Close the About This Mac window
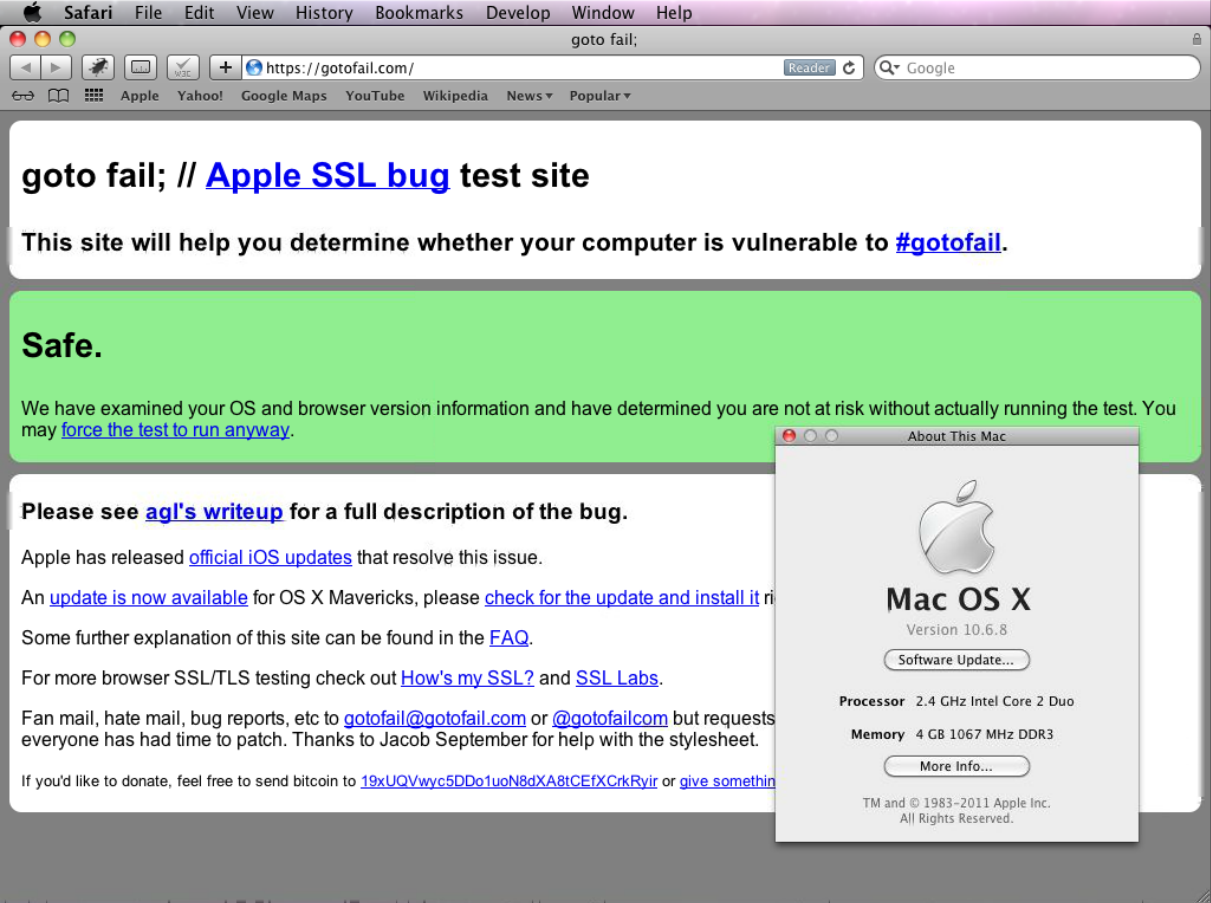 [788, 436]
